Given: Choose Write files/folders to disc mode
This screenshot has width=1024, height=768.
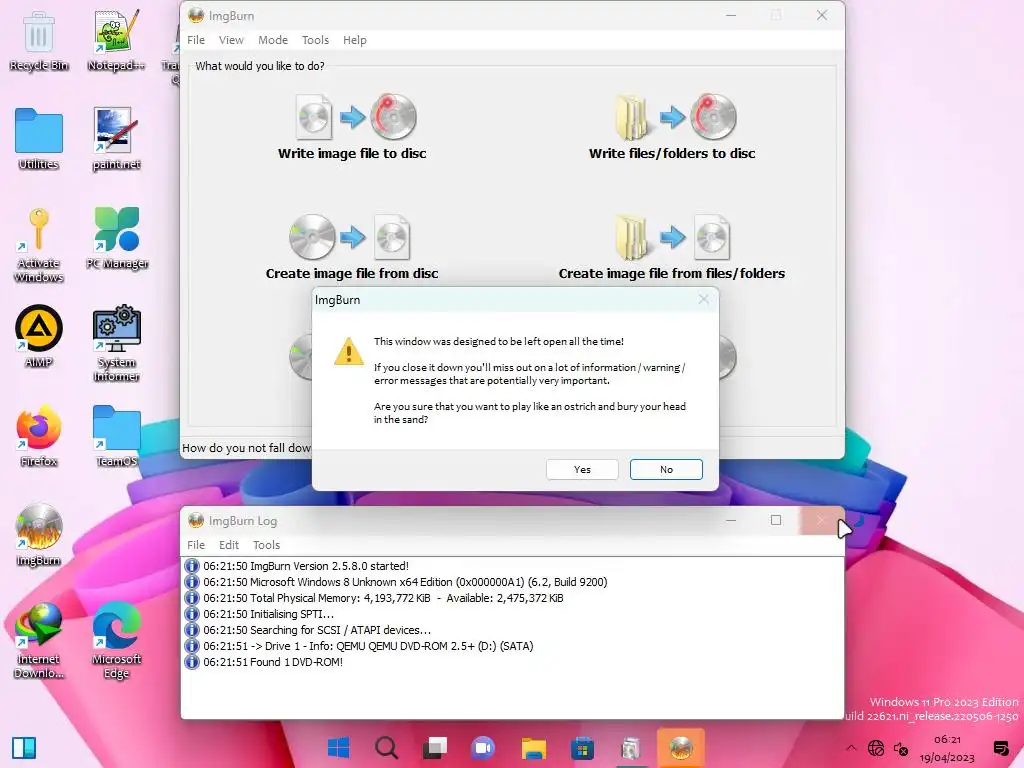Looking at the screenshot, I should click(x=672, y=127).
